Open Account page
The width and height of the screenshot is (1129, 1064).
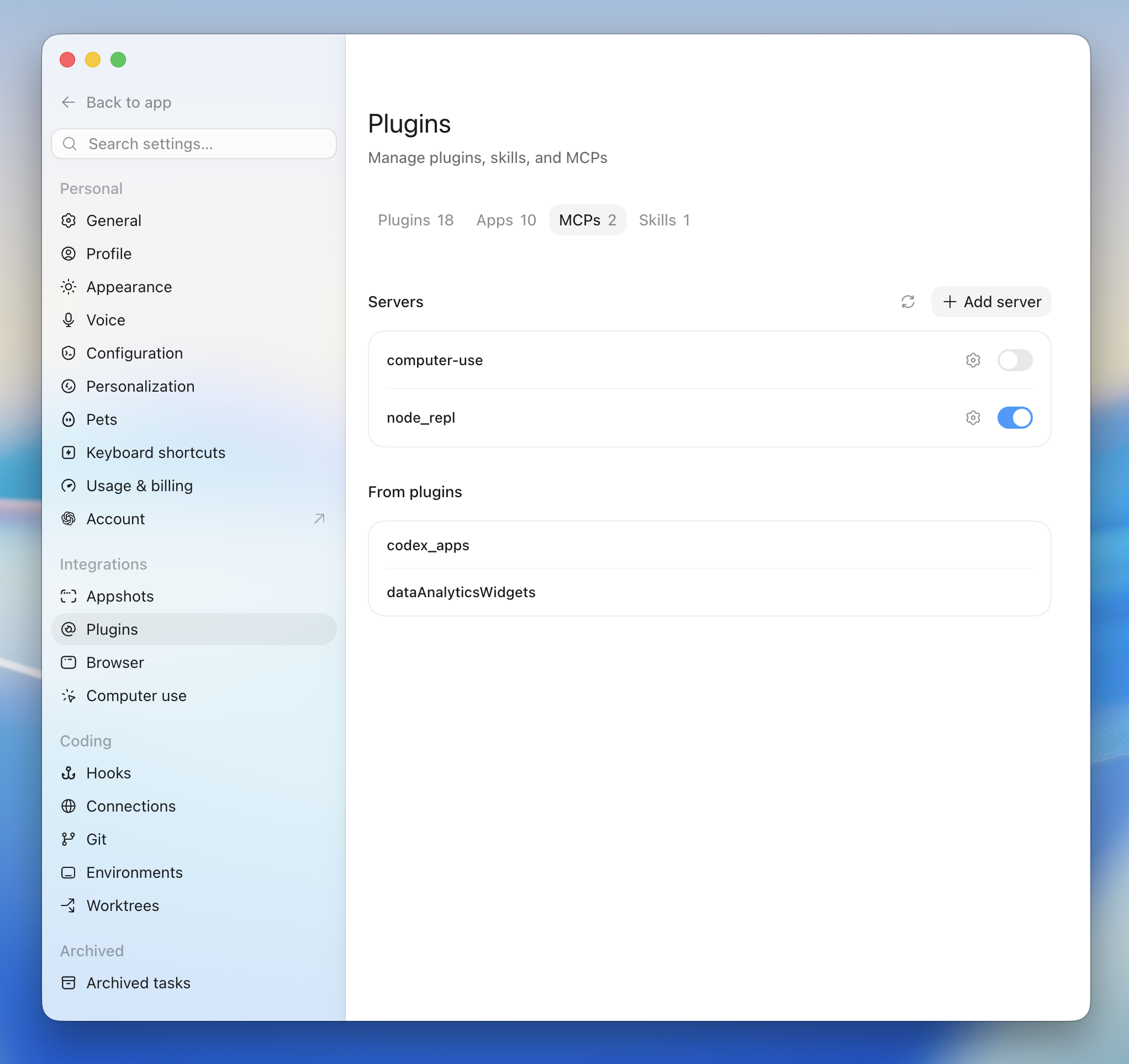[194, 519]
